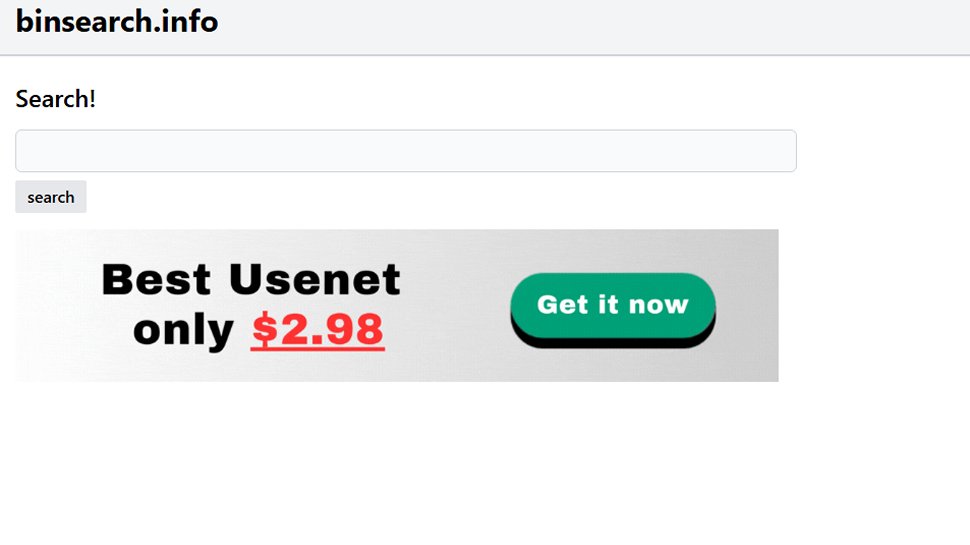
Task: Click the word only in the banner
Action: coord(183,329)
